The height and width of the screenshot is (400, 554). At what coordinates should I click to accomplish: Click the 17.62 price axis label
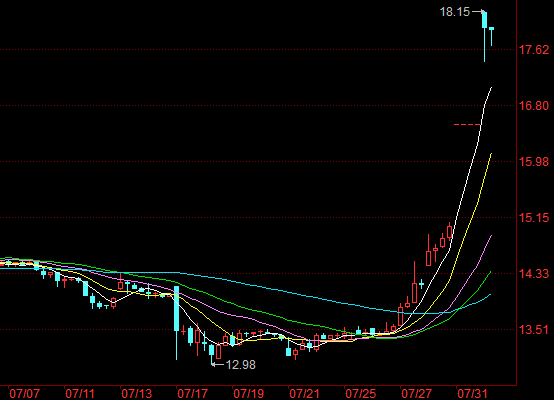[534, 49]
